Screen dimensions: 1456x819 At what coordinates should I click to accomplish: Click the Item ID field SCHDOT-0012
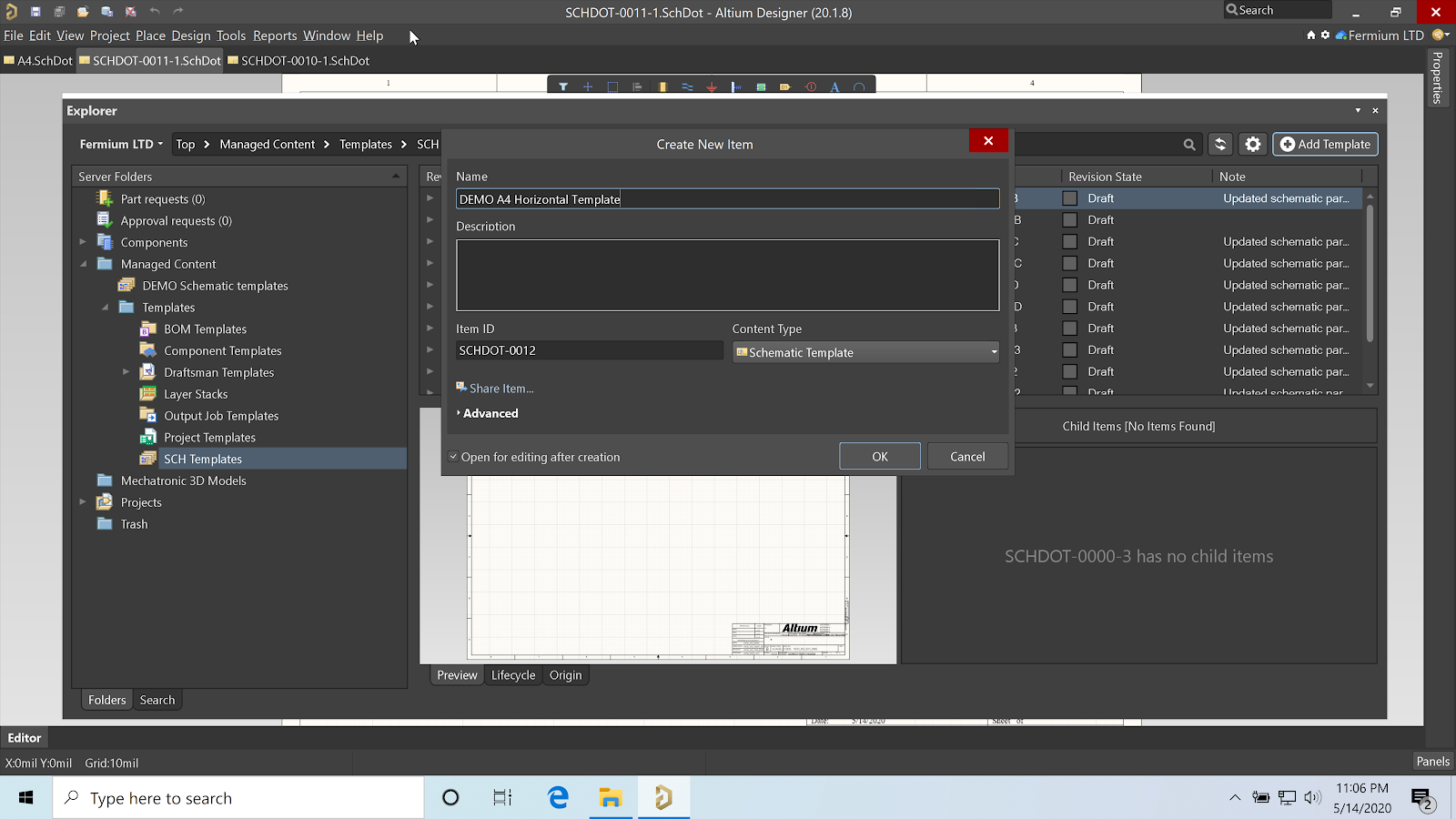click(x=589, y=350)
